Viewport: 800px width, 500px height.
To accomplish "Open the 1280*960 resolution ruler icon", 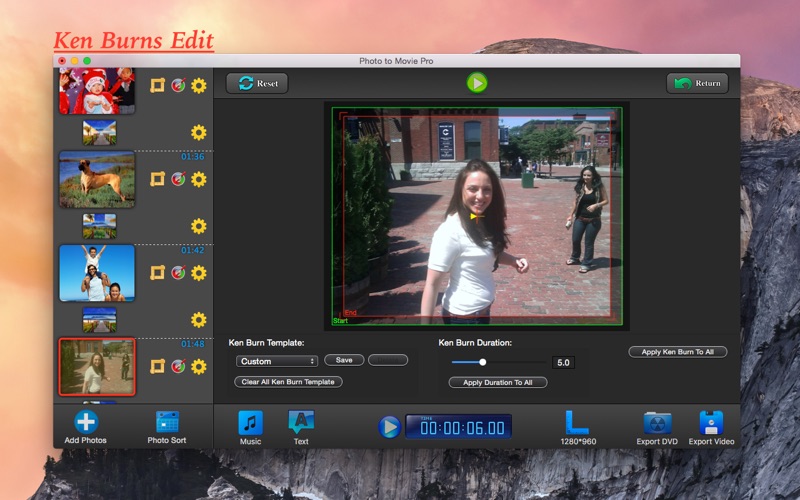I will click(x=577, y=423).
